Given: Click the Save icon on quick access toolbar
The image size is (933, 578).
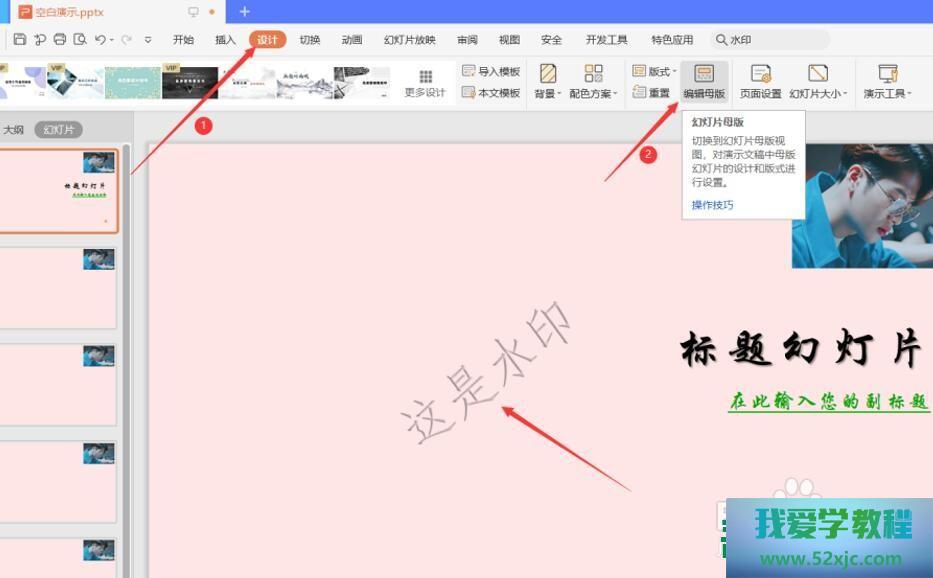Looking at the screenshot, I should pos(19,40).
